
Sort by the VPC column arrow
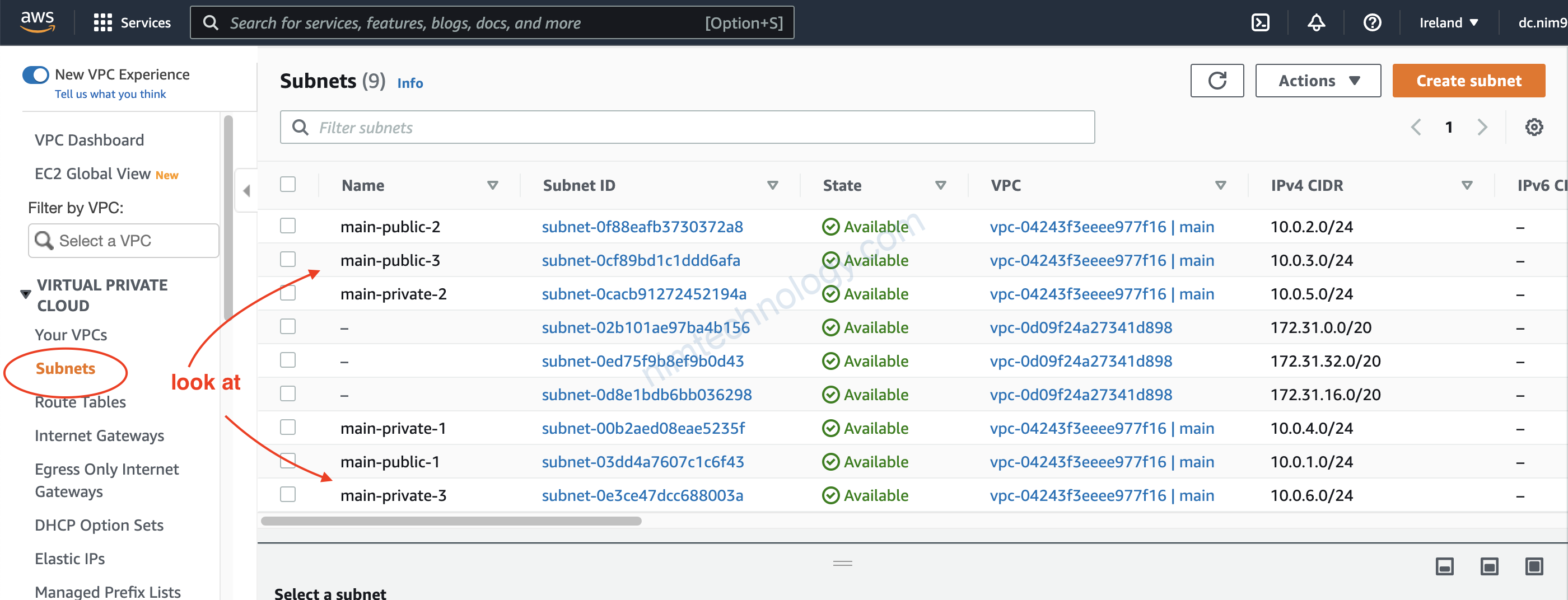point(1220,185)
